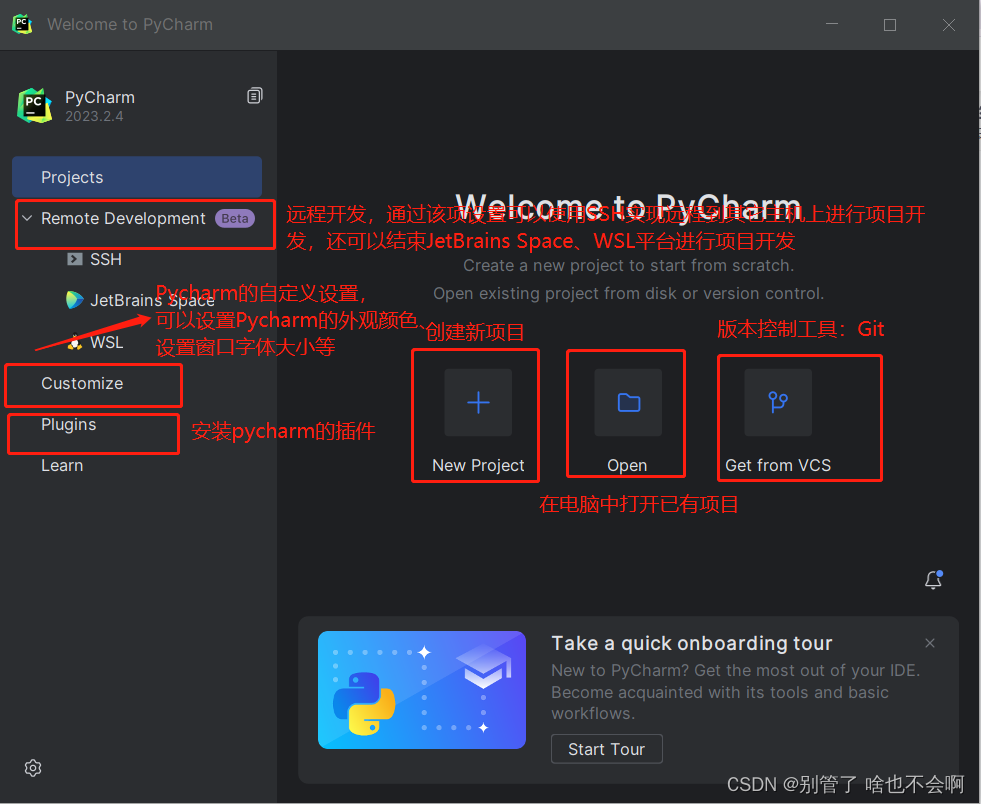
Task: Open the WSL remote option
Action: (106, 342)
